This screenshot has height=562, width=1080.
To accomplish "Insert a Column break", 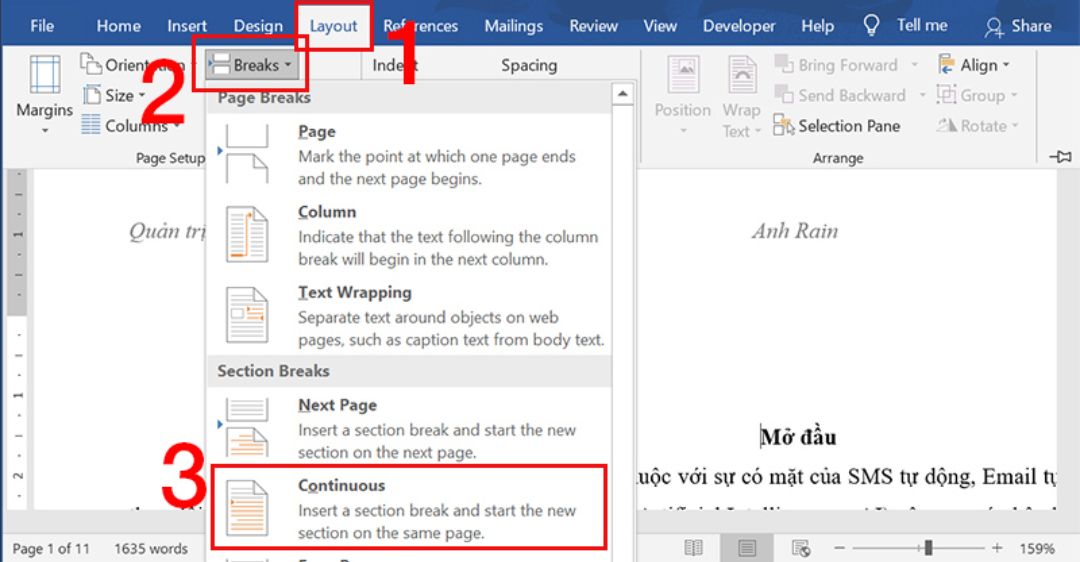I will pyautogui.click(x=410, y=236).
